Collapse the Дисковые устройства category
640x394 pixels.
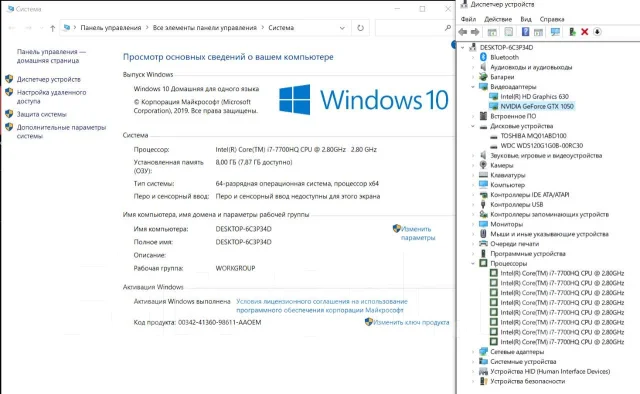pyautogui.click(x=473, y=126)
